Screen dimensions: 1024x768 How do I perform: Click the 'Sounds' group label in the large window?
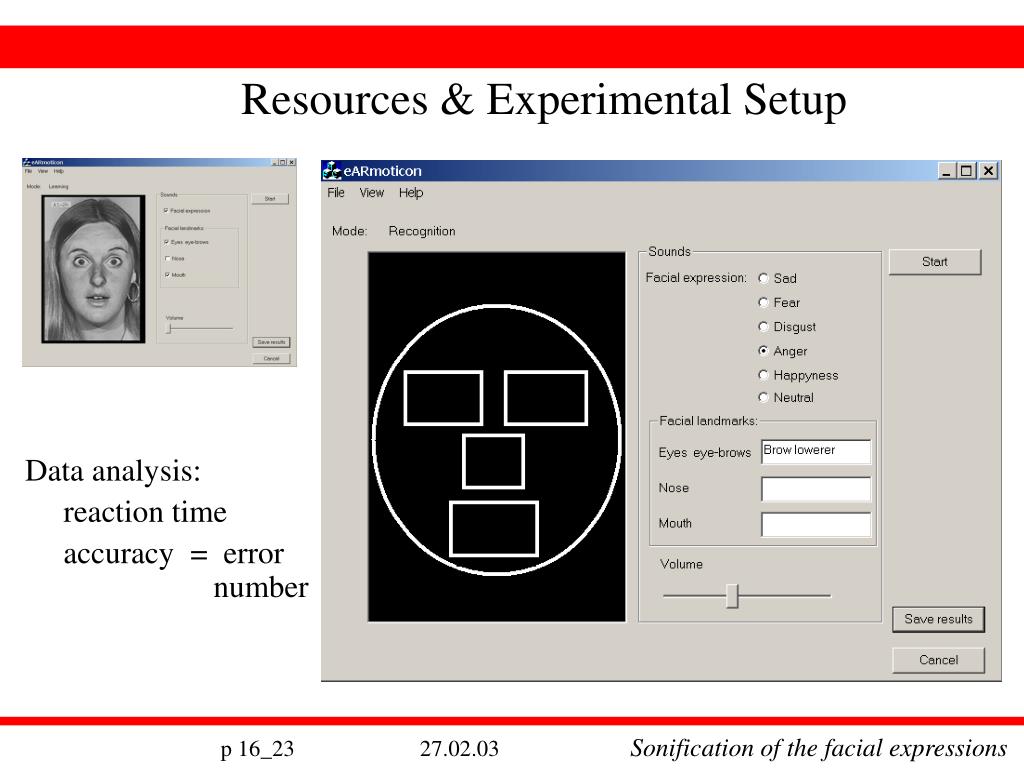(x=669, y=251)
